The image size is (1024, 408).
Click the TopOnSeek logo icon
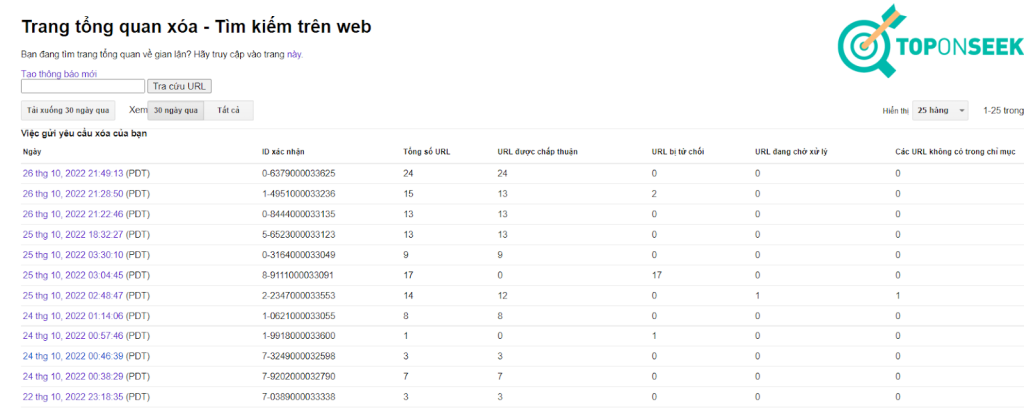click(x=863, y=44)
